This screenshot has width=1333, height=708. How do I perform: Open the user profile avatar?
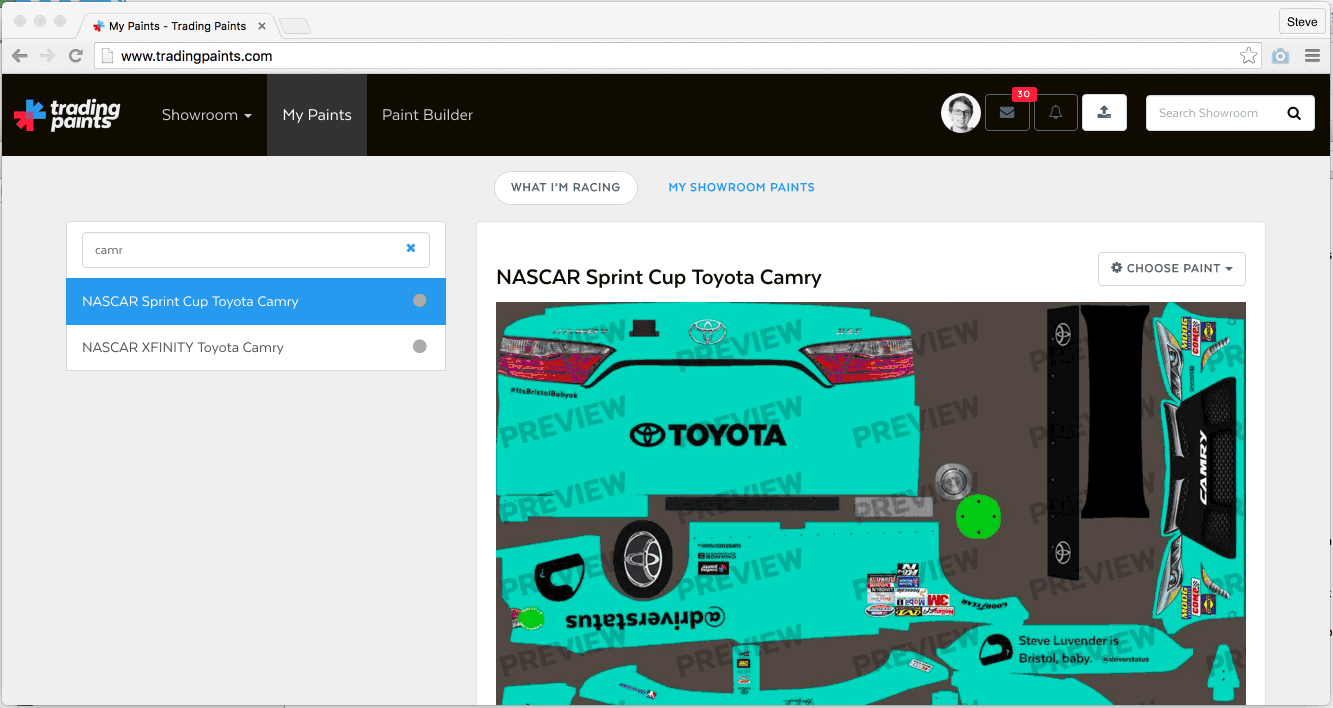(x=960, y=113)
